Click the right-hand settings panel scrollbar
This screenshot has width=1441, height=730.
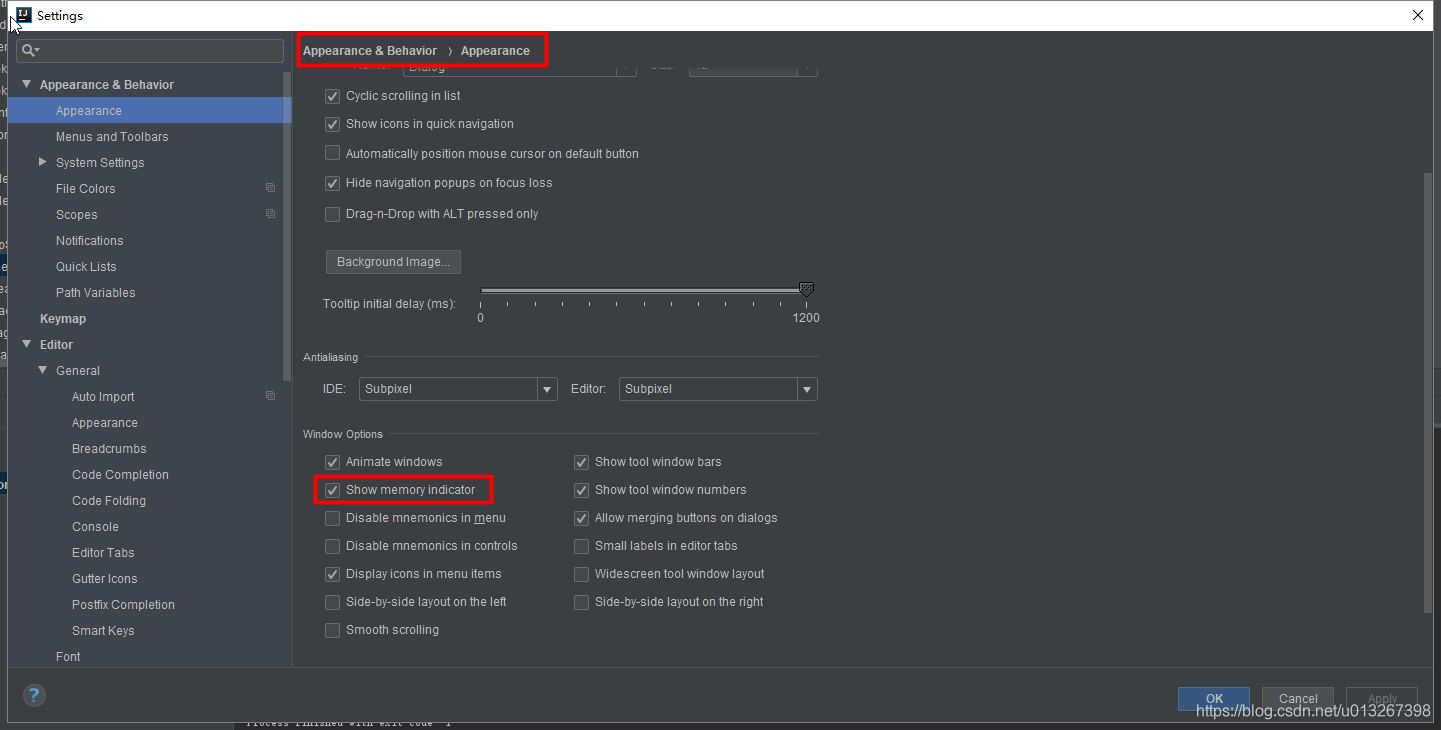(x=1427, y=392)
